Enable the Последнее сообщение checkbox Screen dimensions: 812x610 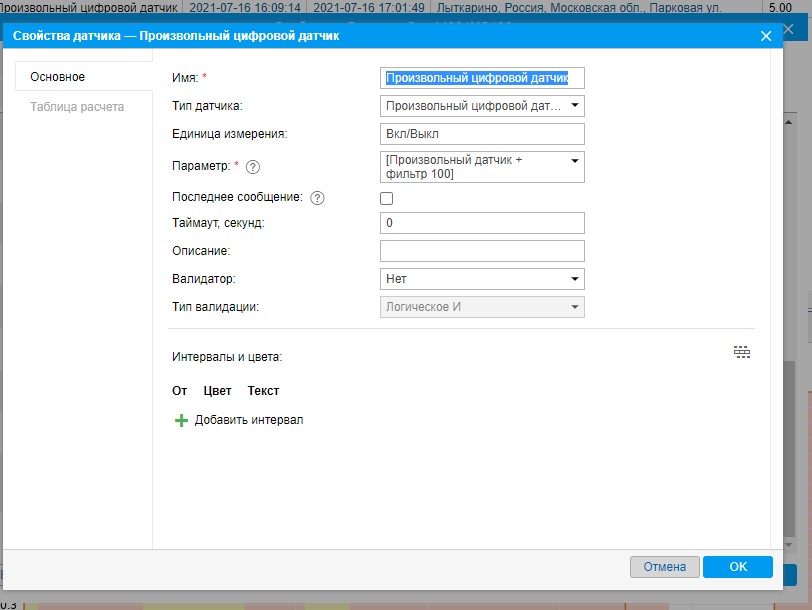tap(387, 199)
